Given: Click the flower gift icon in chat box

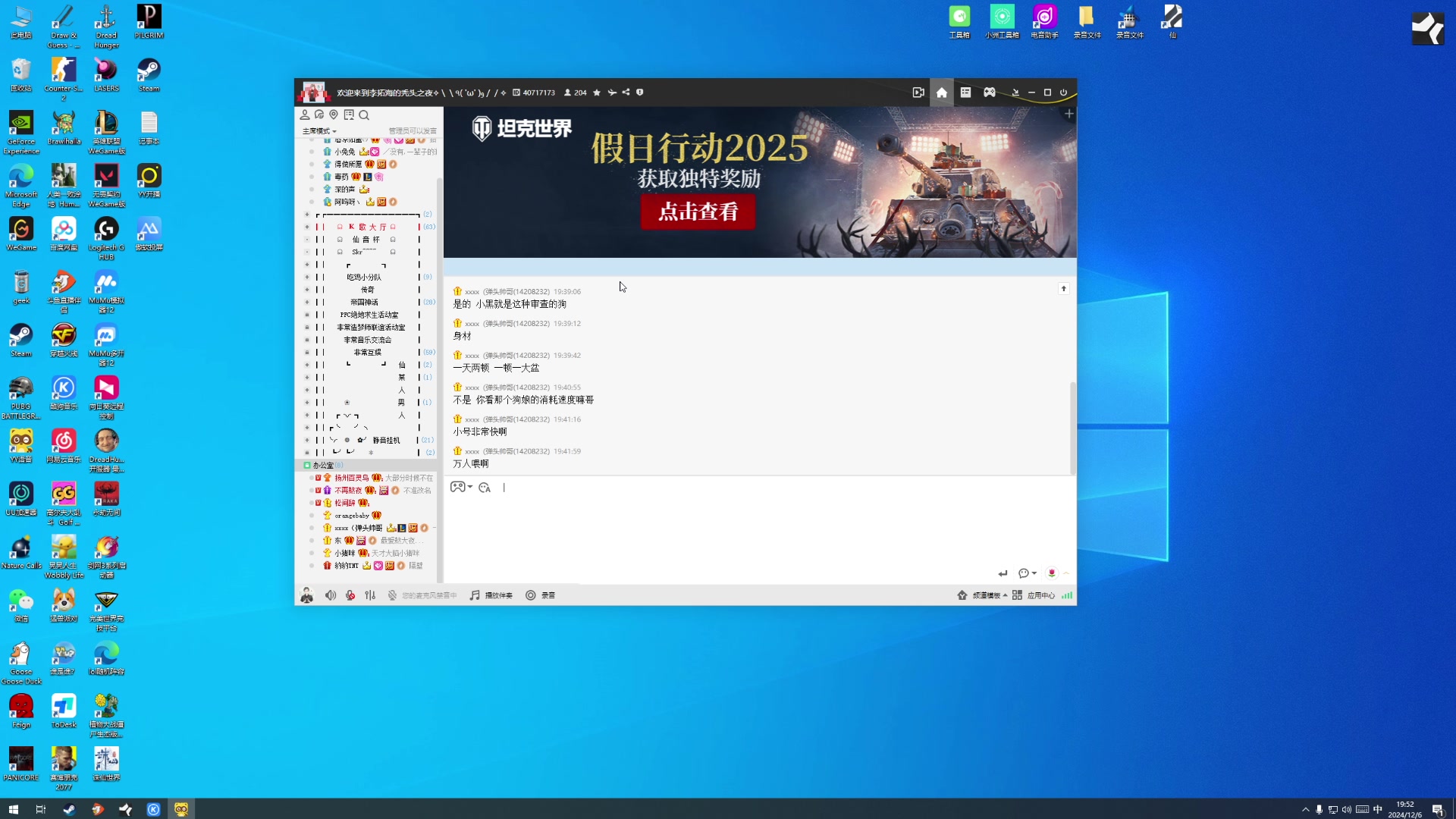Looking at the screenshot, I should point(1052,573).
